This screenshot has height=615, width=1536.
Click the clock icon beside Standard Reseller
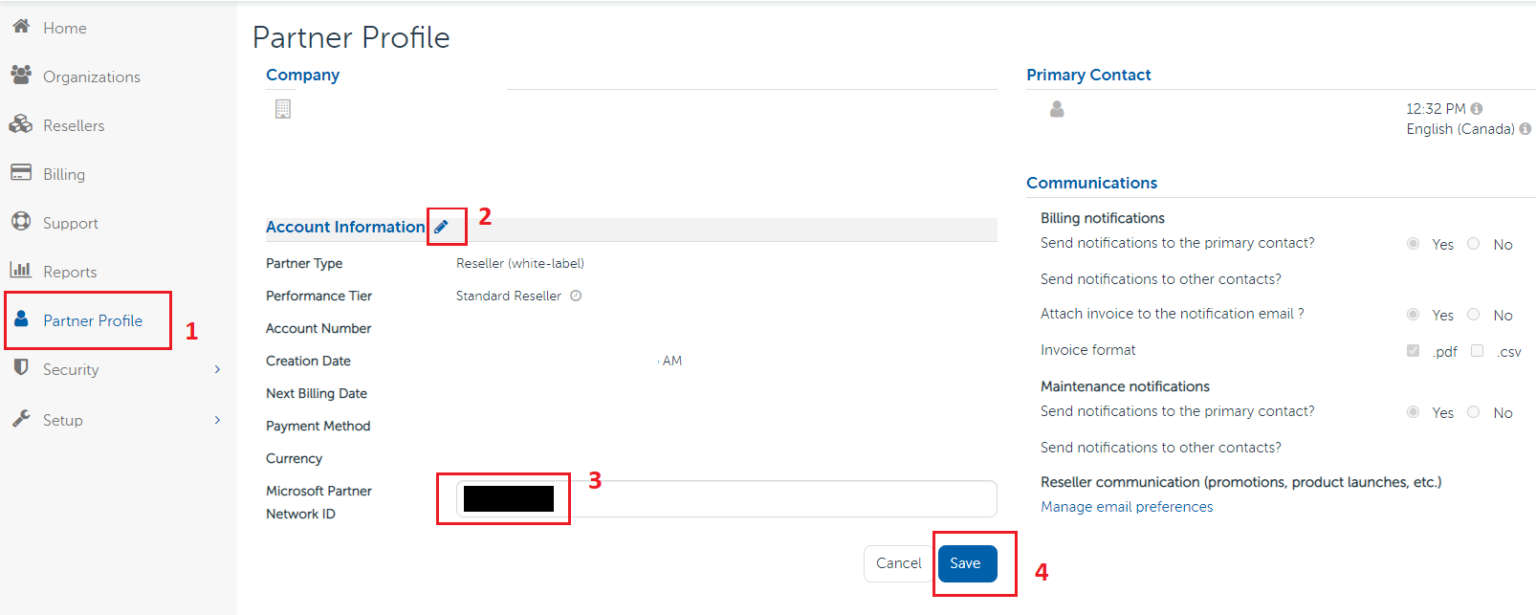tap(576, 296)
